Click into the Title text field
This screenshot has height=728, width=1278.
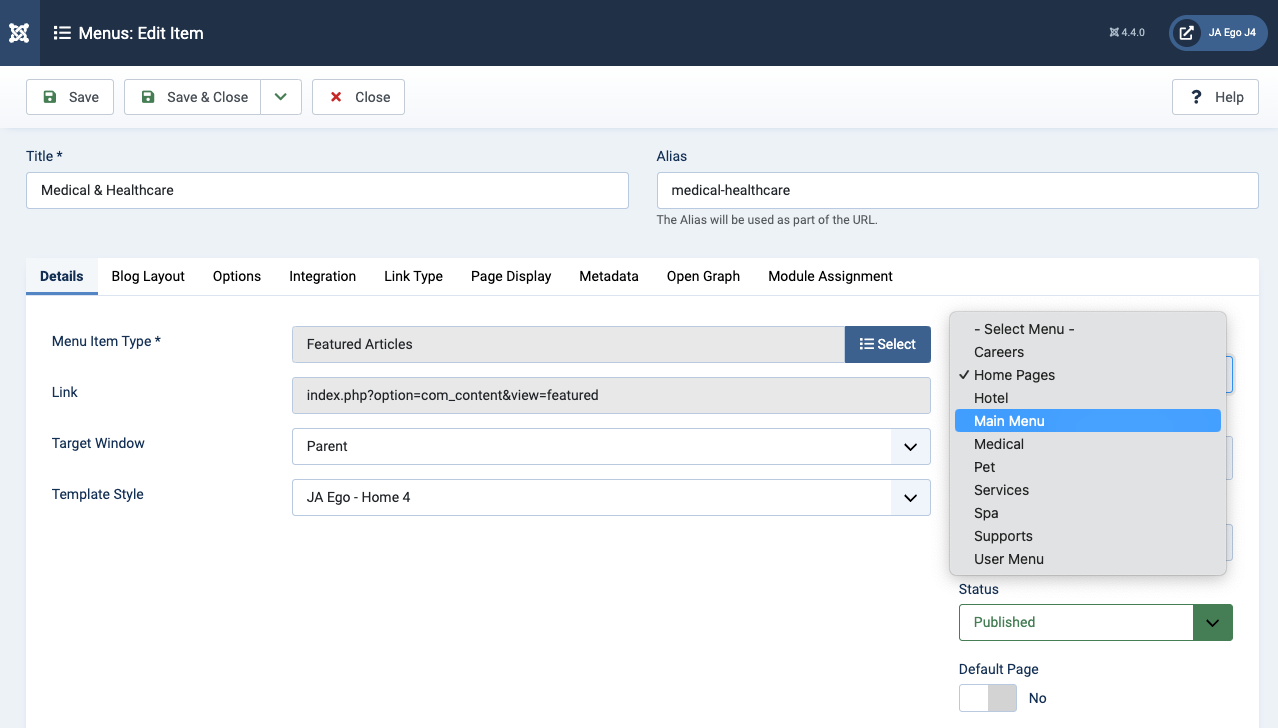click(x=327, y=190)
